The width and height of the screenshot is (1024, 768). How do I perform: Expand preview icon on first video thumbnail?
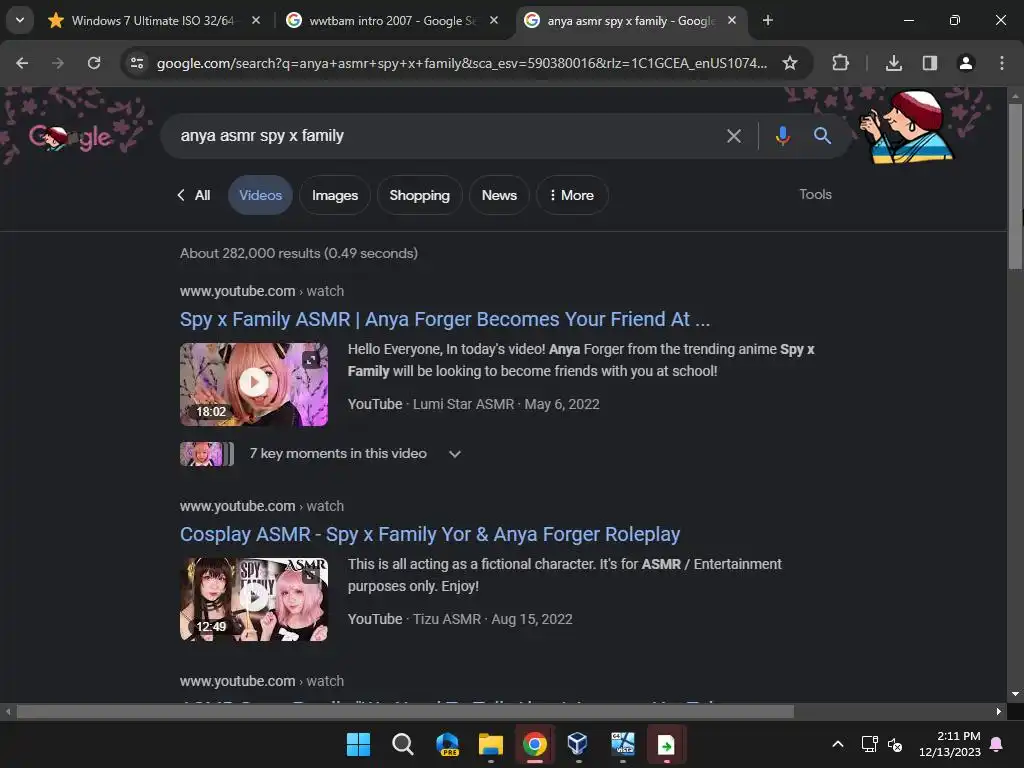(x=311, y=360)
